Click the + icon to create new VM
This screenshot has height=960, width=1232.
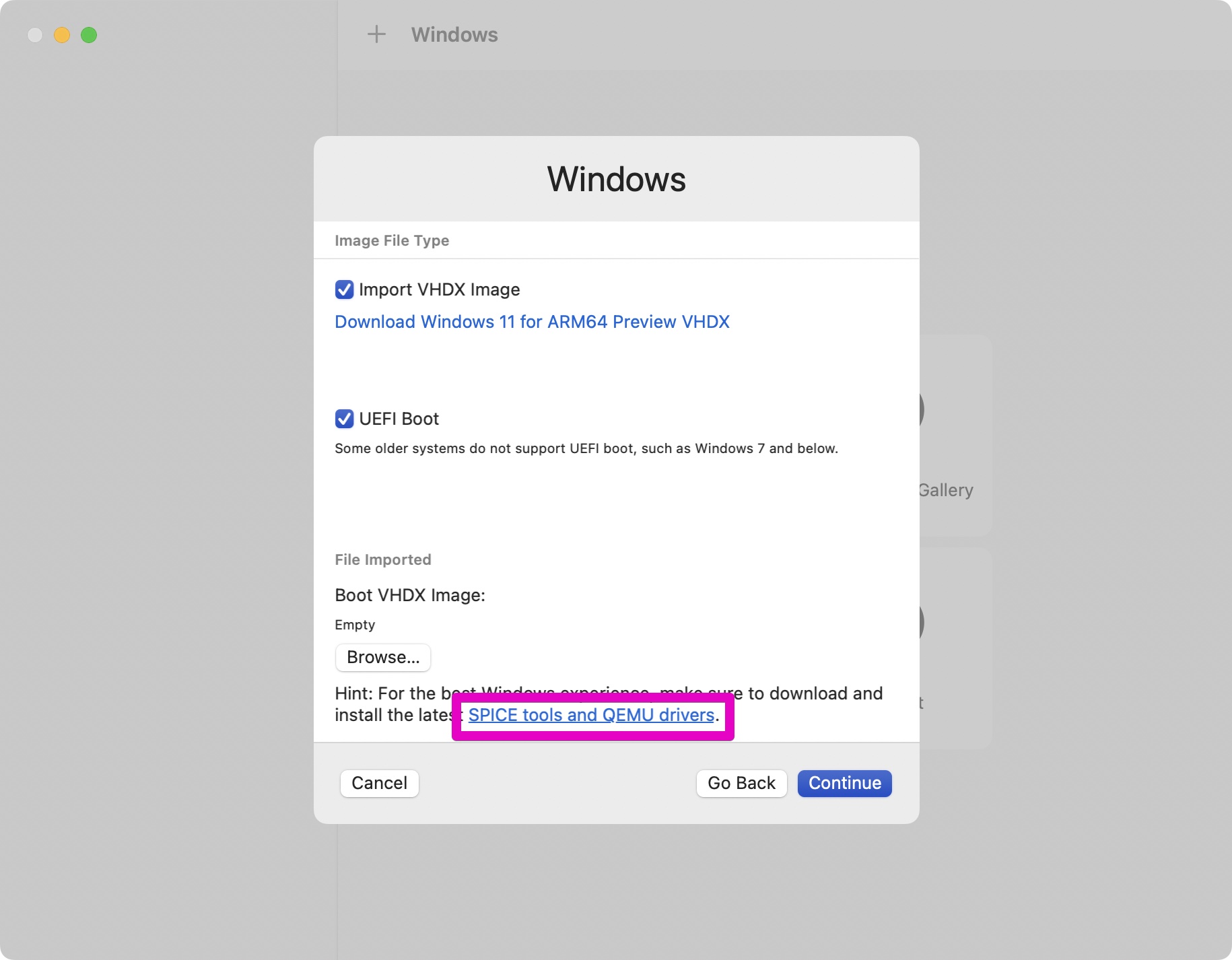(x=376, y=34)
